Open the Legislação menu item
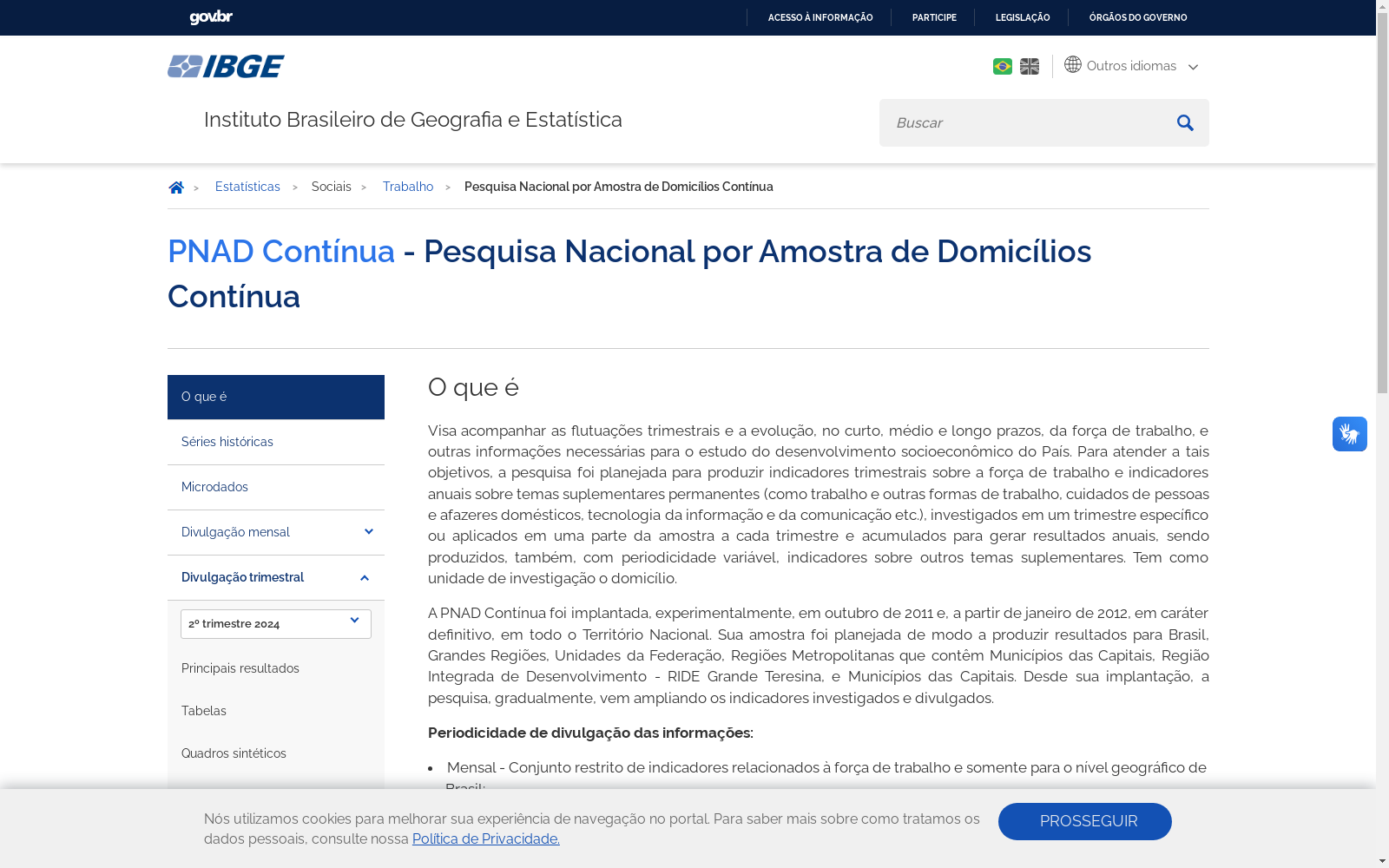Viewport: 1389px width, 868px height. tap(1023, 17)
